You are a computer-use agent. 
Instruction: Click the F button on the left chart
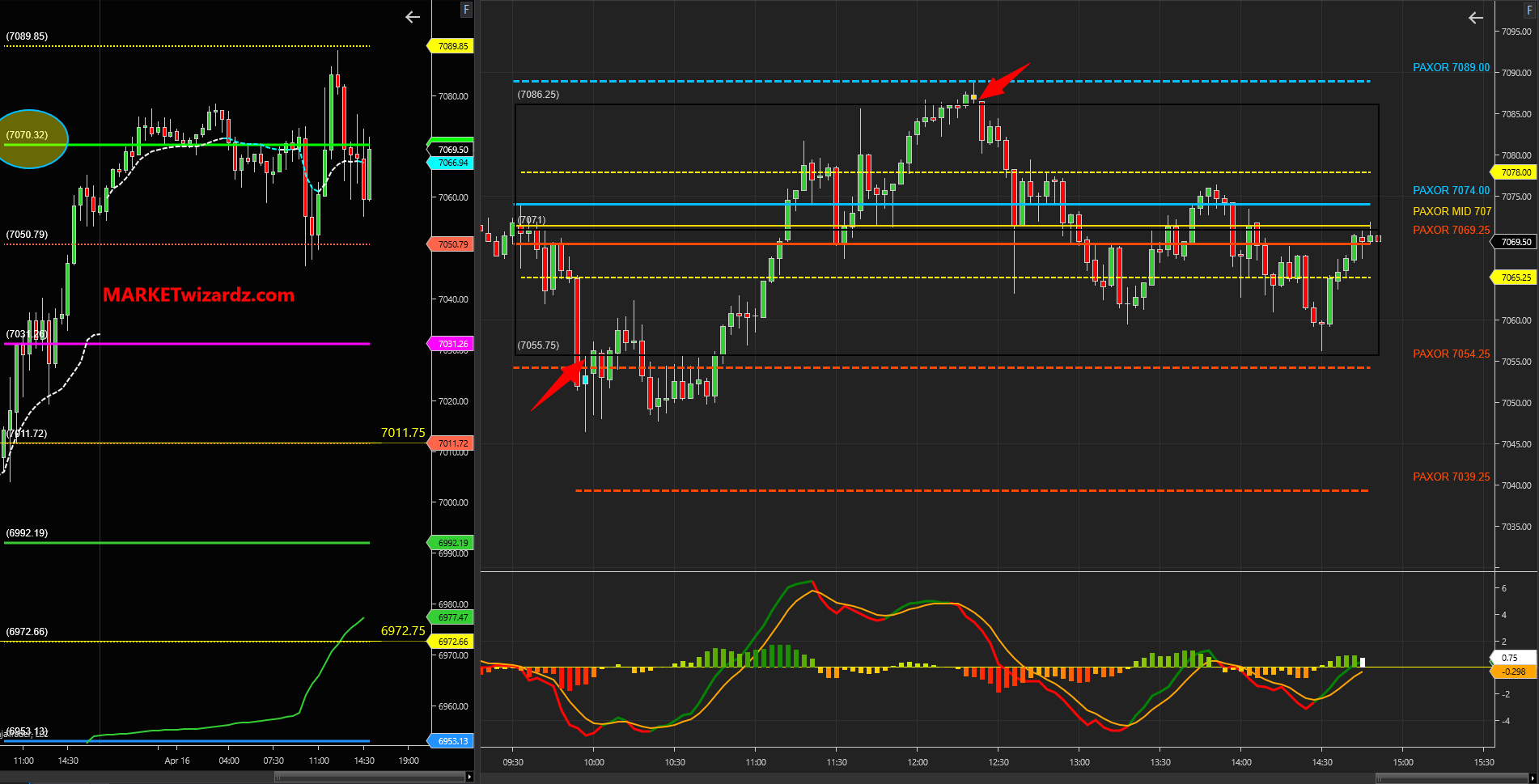[466, 10]
